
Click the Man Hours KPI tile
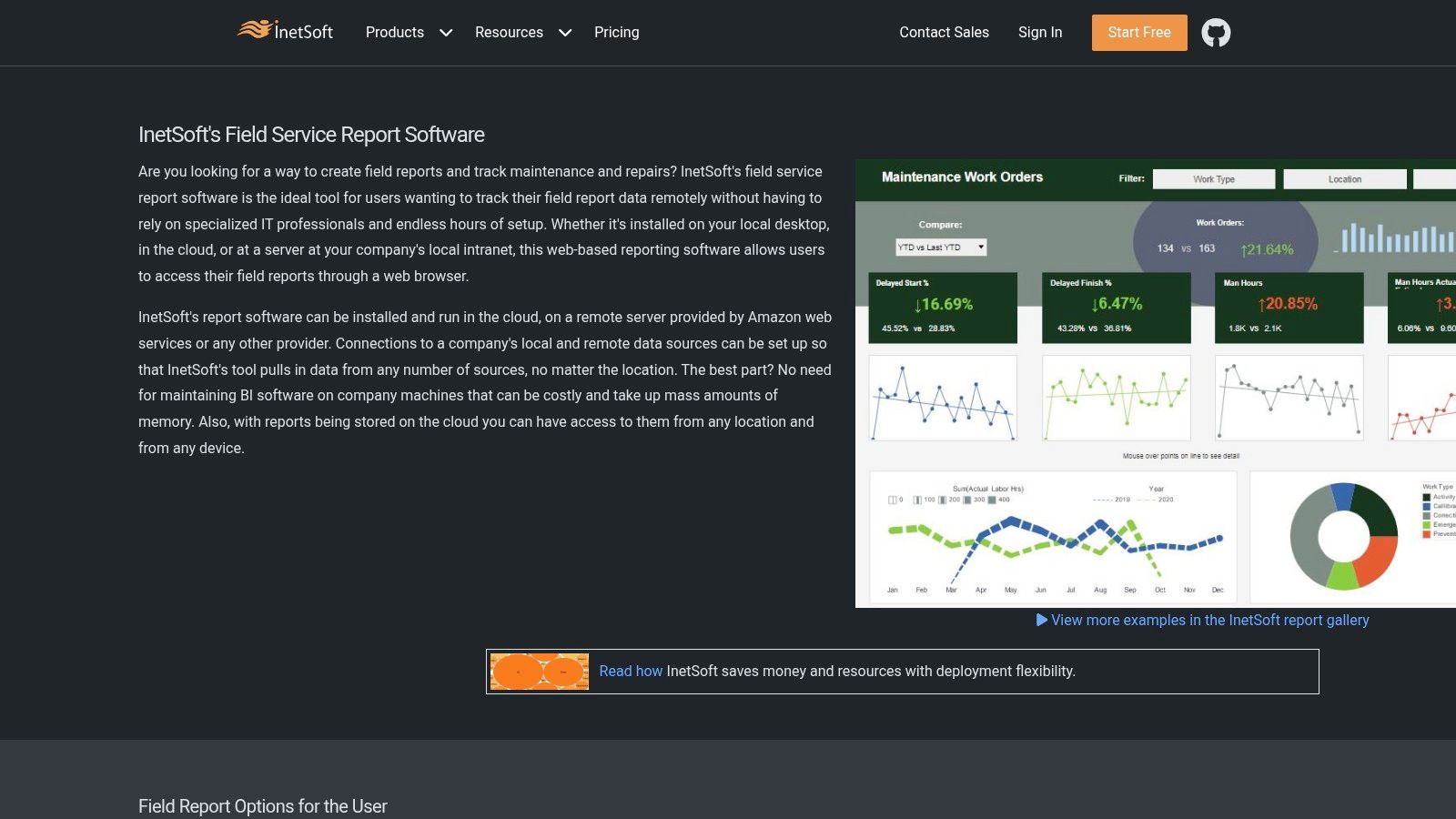(x=1289, y=308)
